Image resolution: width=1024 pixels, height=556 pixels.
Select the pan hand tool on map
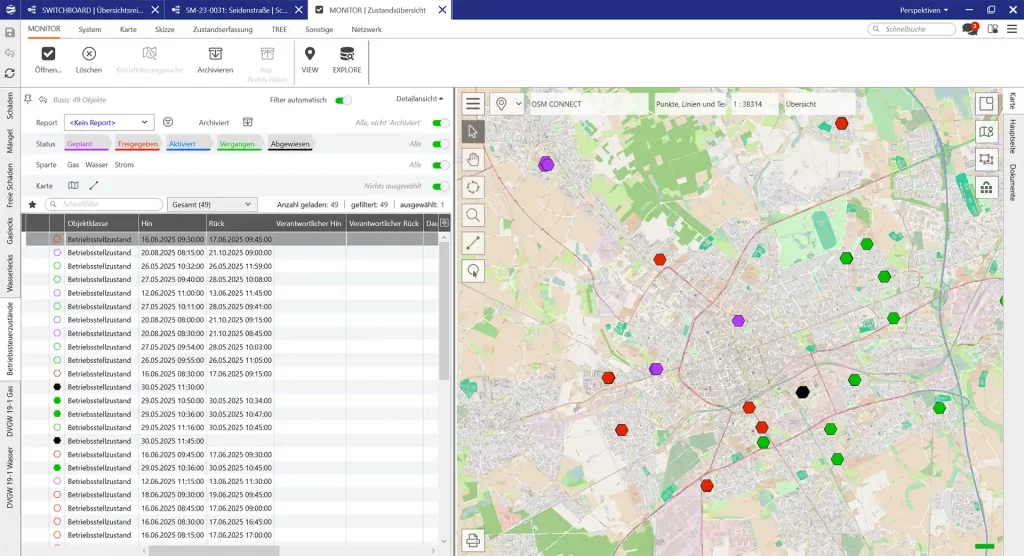pos(474,159)
